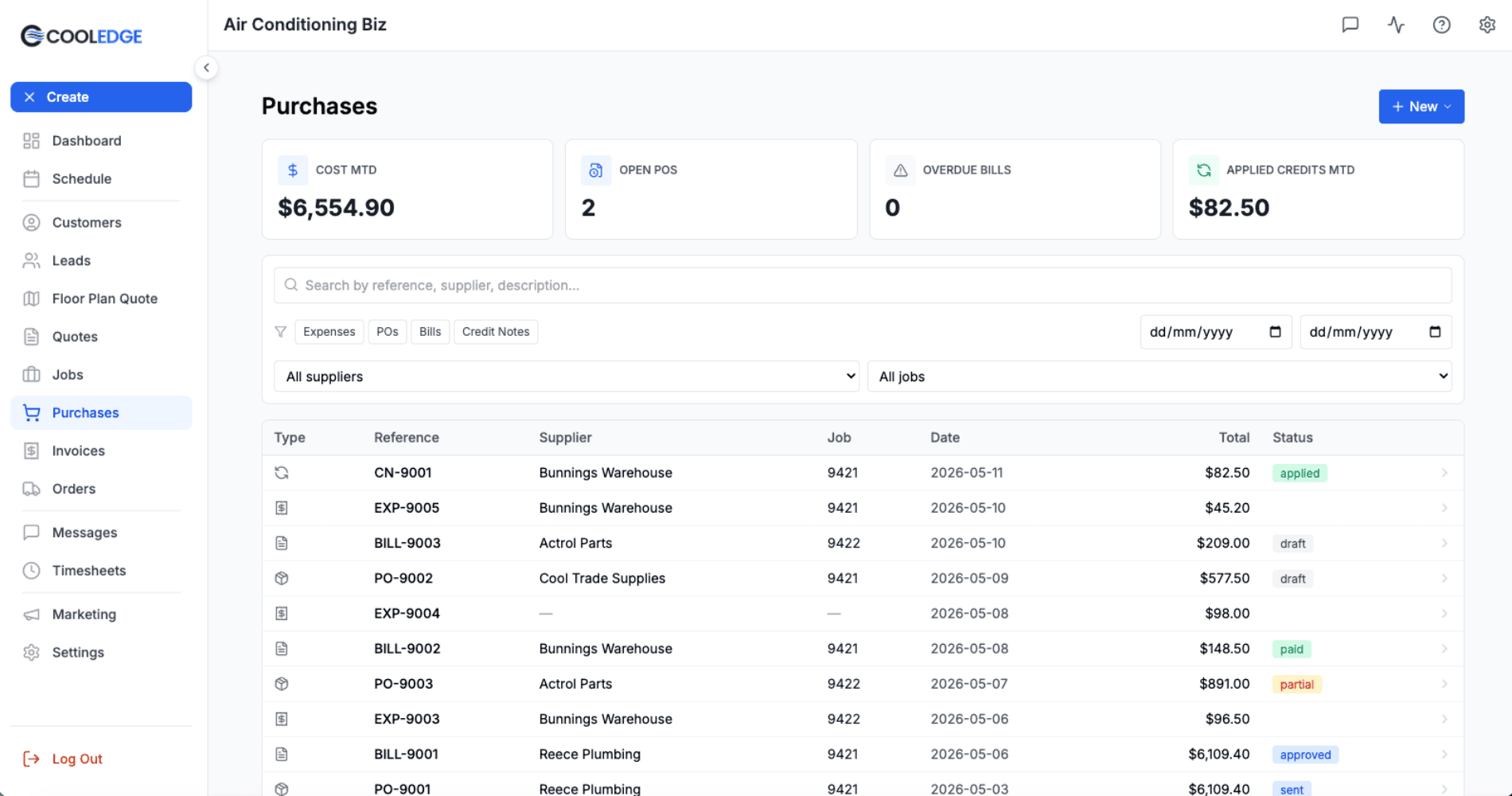Click the Quotes document icon in sidebar
This screenshot has width=1512, height=796.
tap(31, 337)
